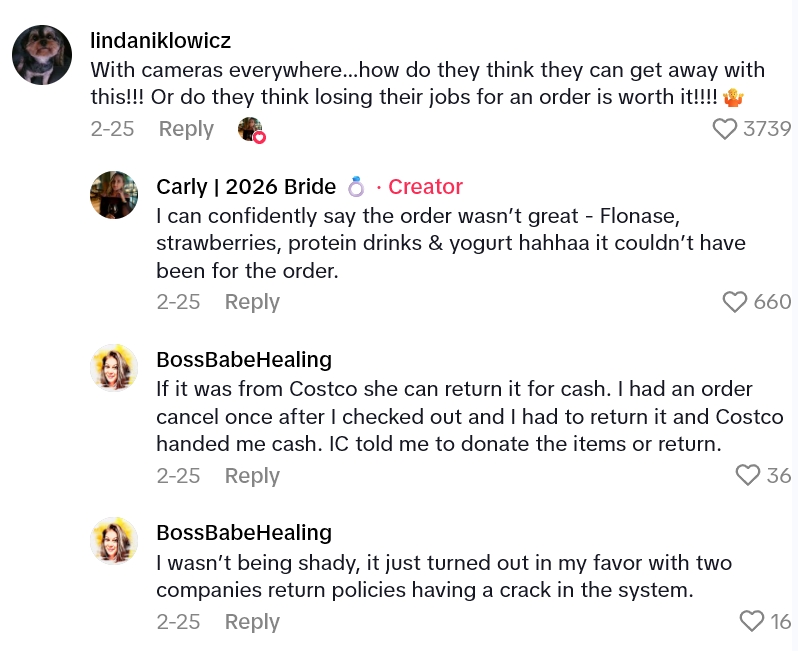The image size is (798, 651).
Task: Reply to the "crack in the system" comment
Action: [252, 622]
